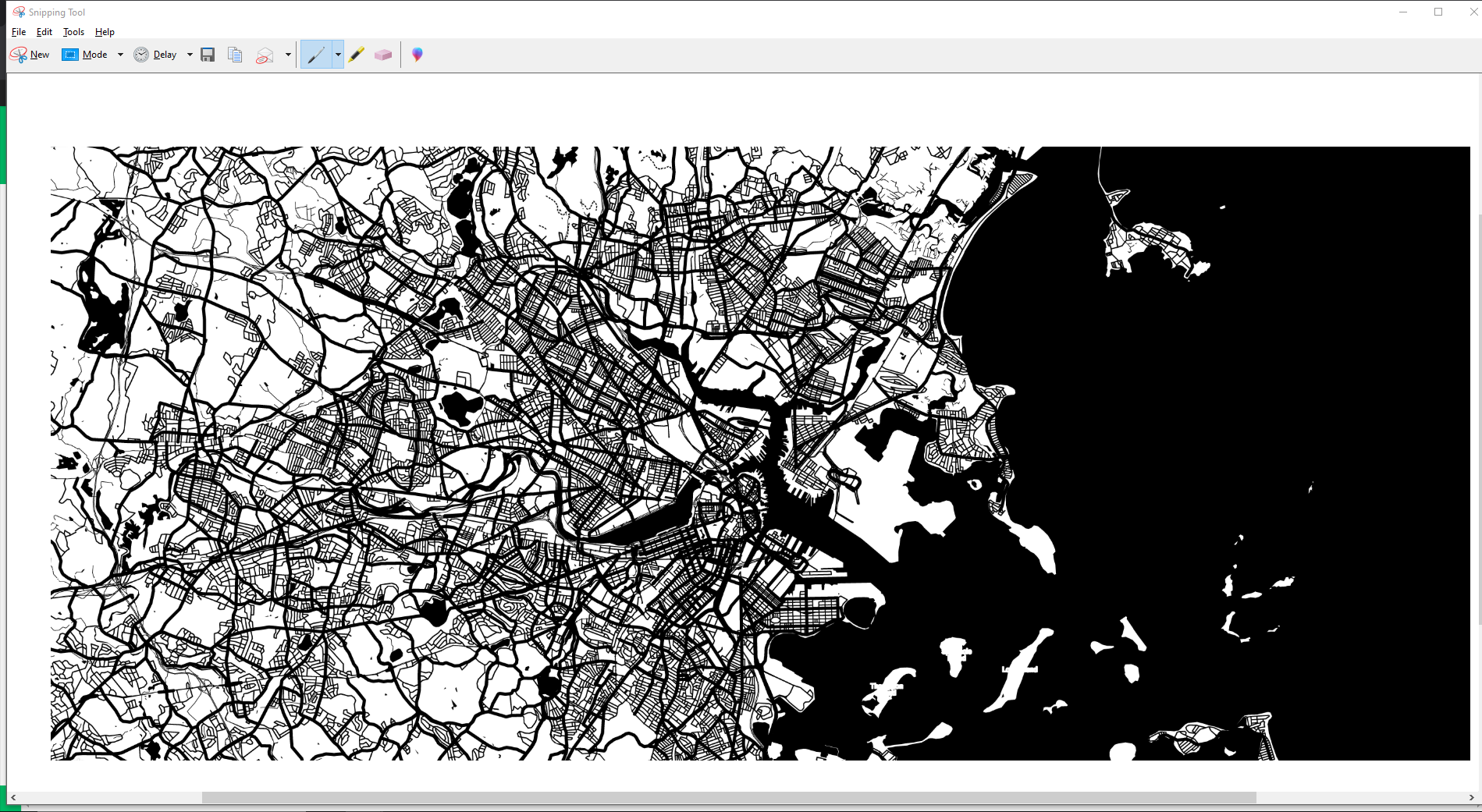Viewport: 1482px width, 812px height.
Task: Open the Edit menu
Action: [x=44, y=32]
